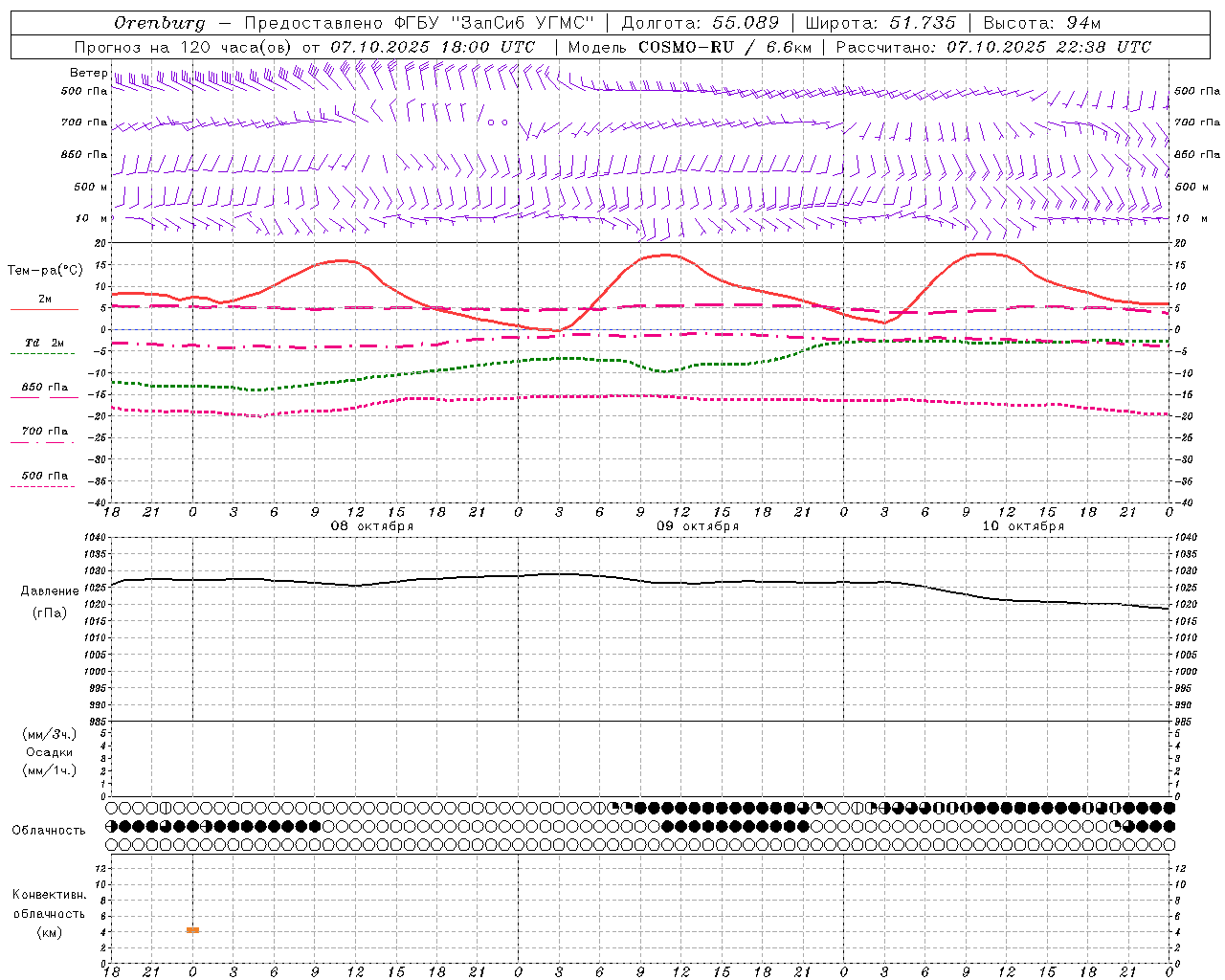Select the "(км)" convective height unit label
The image size is (1225, 980).
pos(49,932)
